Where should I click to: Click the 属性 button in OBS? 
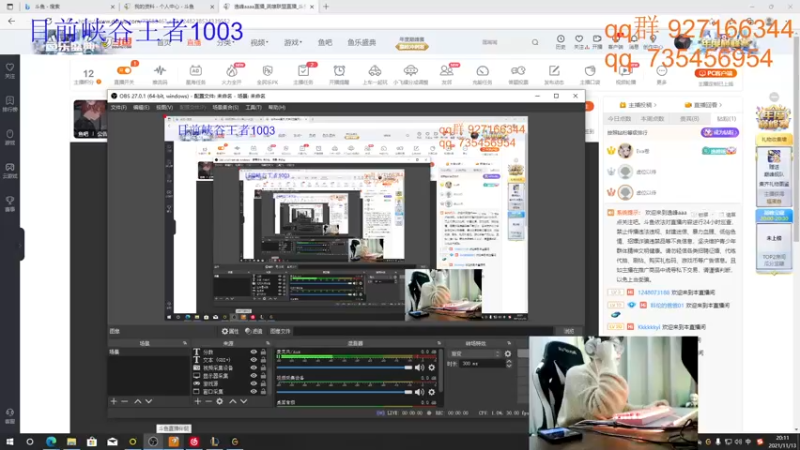pos(230,331)
